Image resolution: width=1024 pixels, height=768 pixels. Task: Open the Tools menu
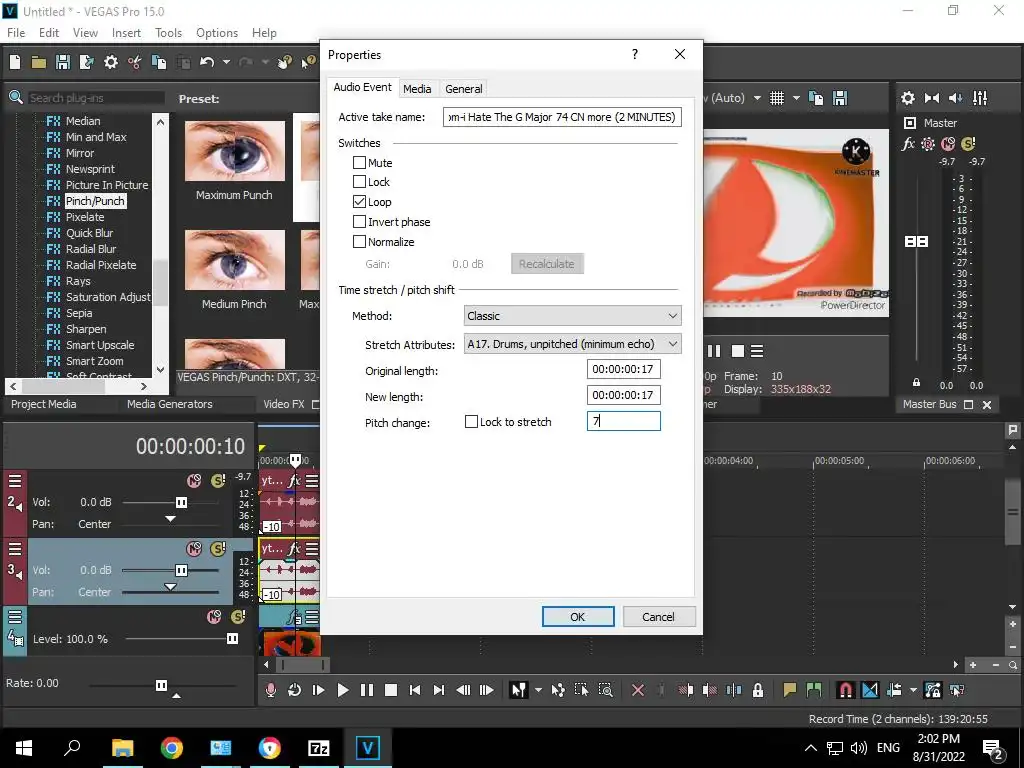click(x=168, y=33)
